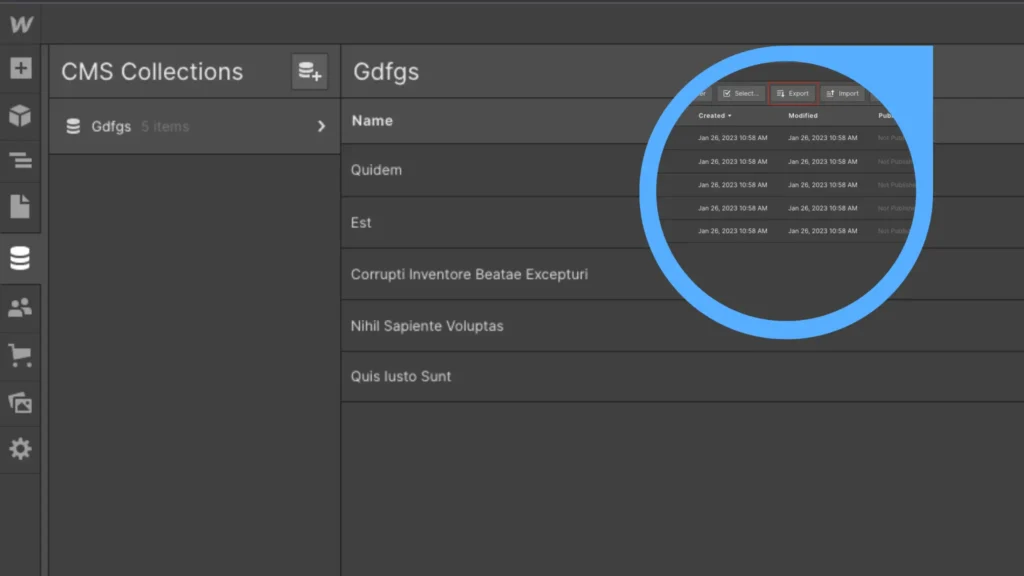Screen dimensions: 1024x576
Task: Click the Export button
Action: tap(793, 94)
